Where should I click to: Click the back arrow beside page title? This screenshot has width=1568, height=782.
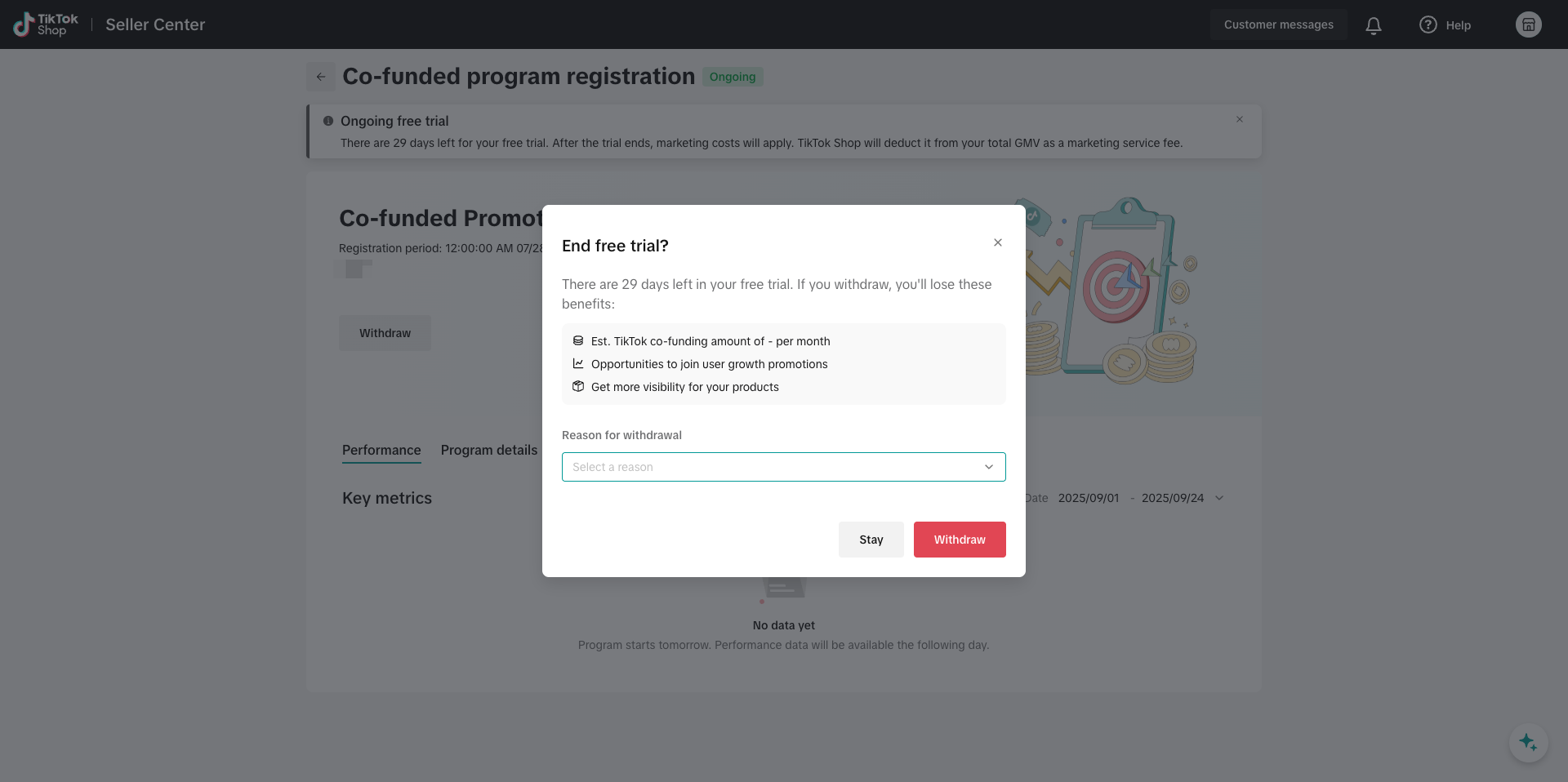pos(321,77)
